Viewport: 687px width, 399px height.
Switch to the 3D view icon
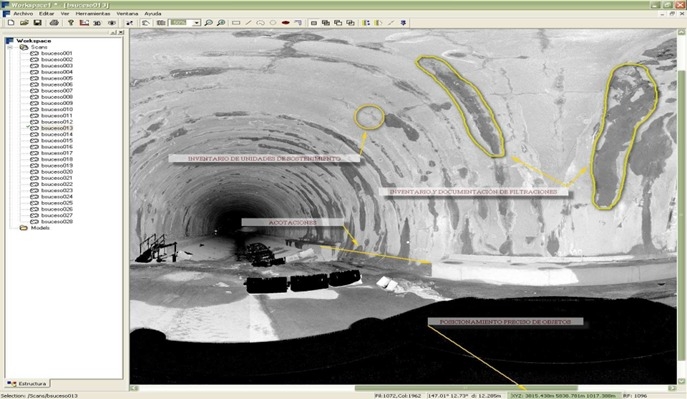[x=97, y=23]
